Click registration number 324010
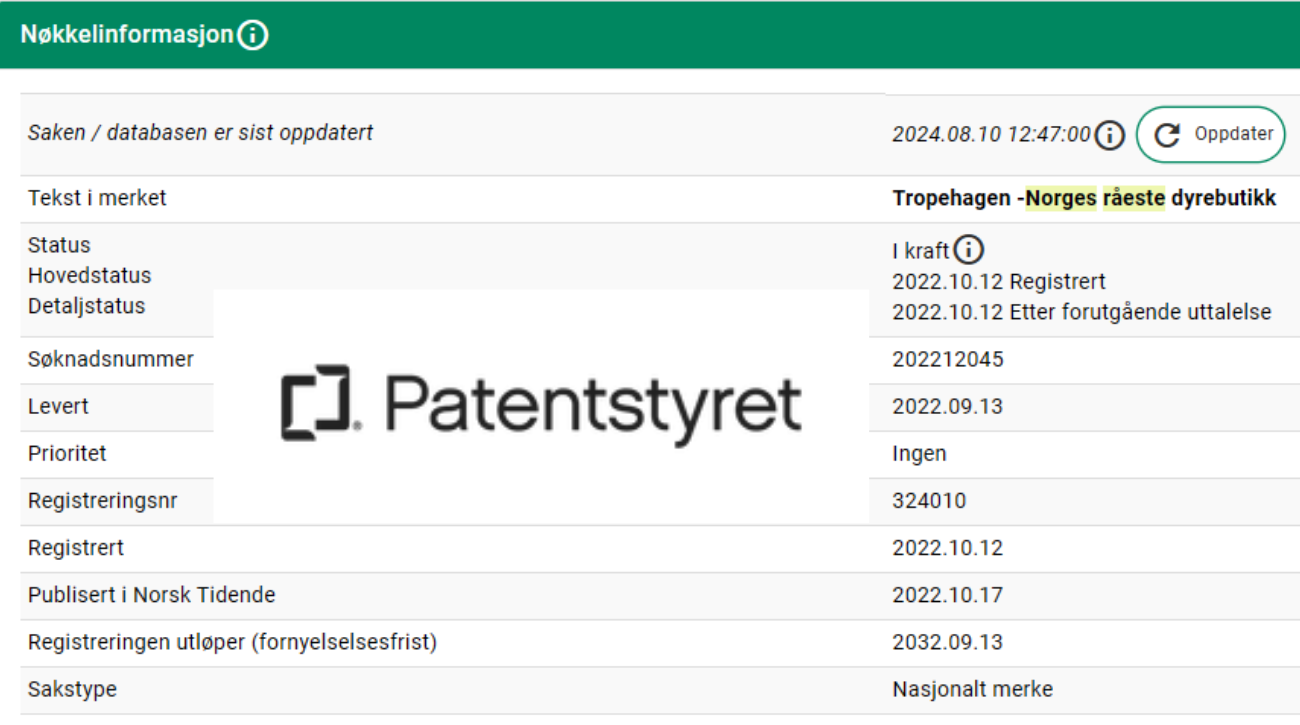This screenshot has height=725, width=1300. 929,501
